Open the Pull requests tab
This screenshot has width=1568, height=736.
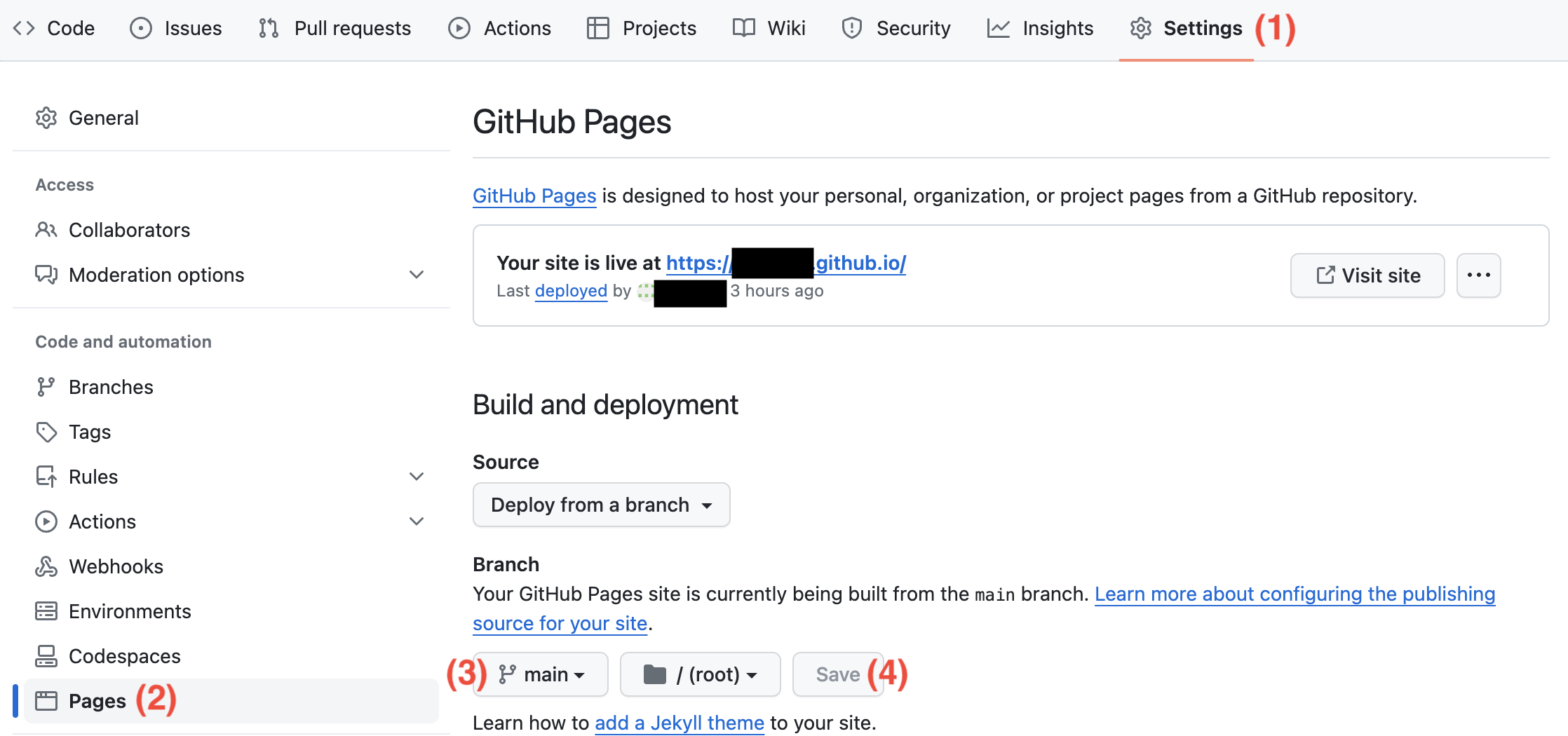click(334, 28)
